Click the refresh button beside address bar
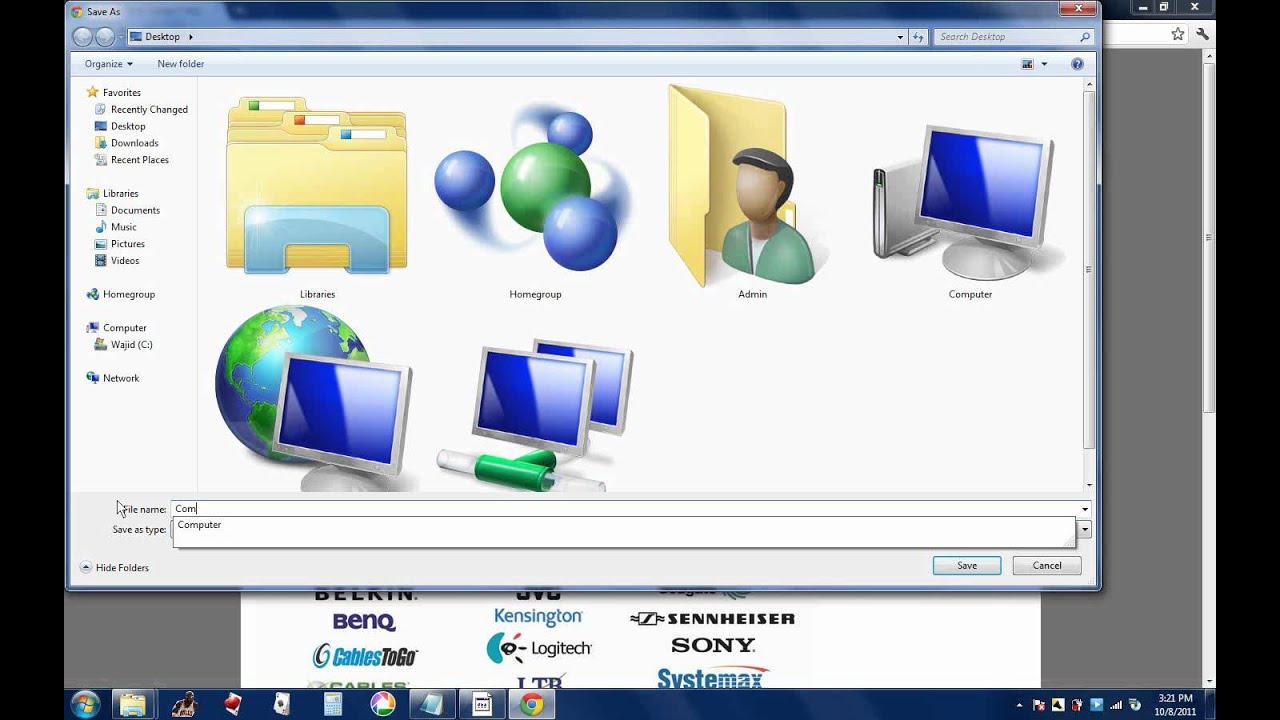The height and width of the screenshot is (720, 1280). [x=918, y=37]
